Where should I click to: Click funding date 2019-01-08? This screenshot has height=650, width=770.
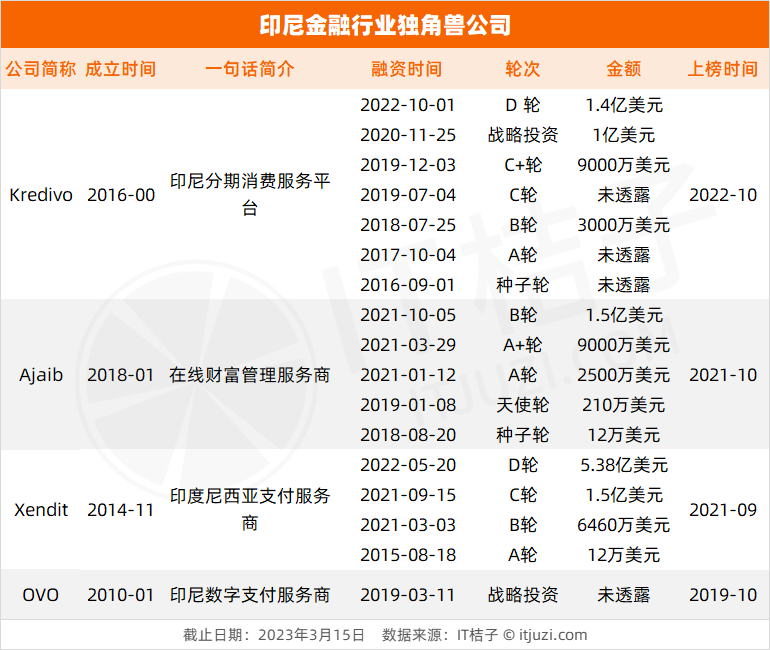[408, 405]
